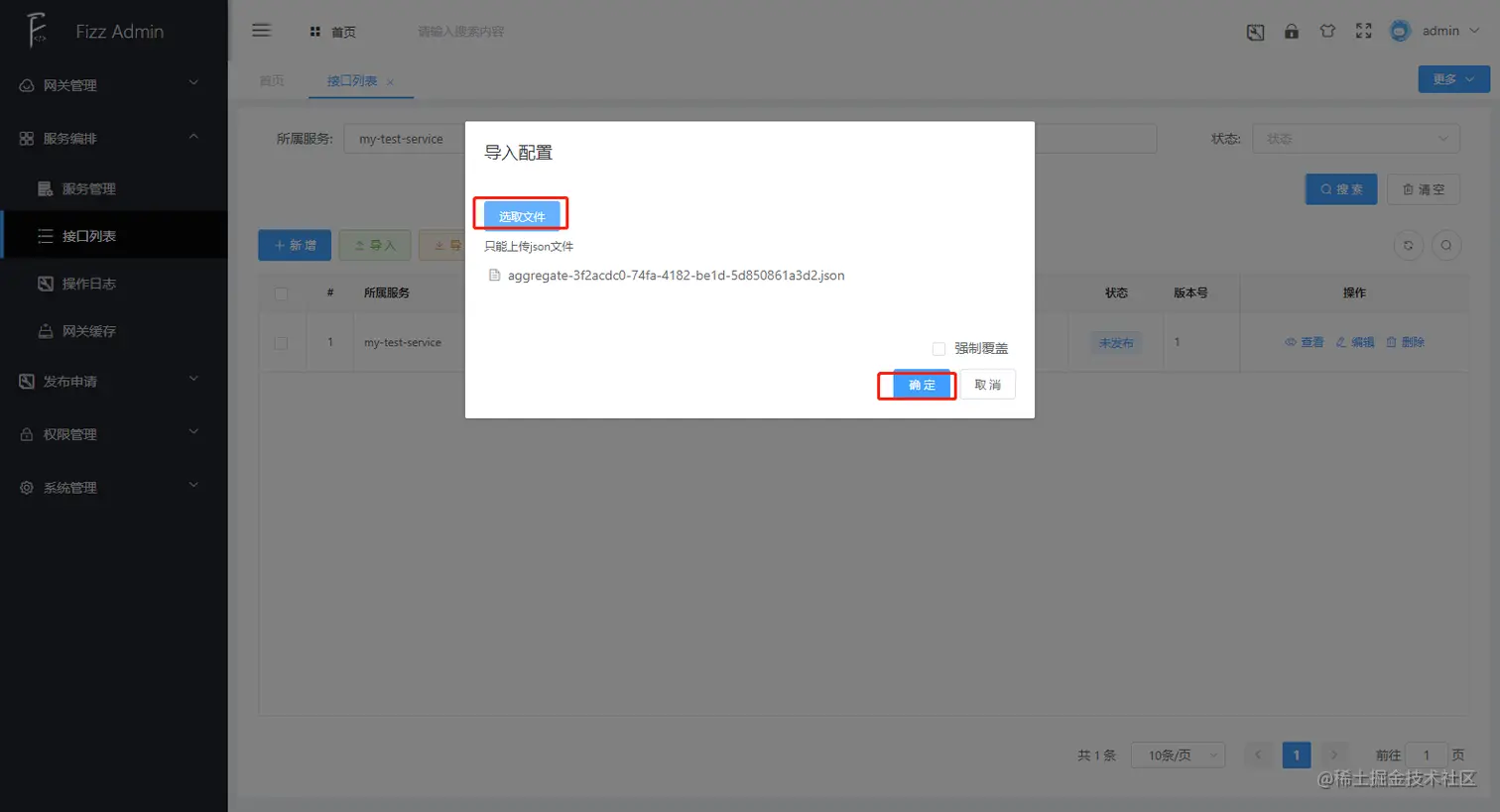Screen dimensions: 1500x812
Task: Click the 服务编排 grid icon
Action: click(27, 139)
